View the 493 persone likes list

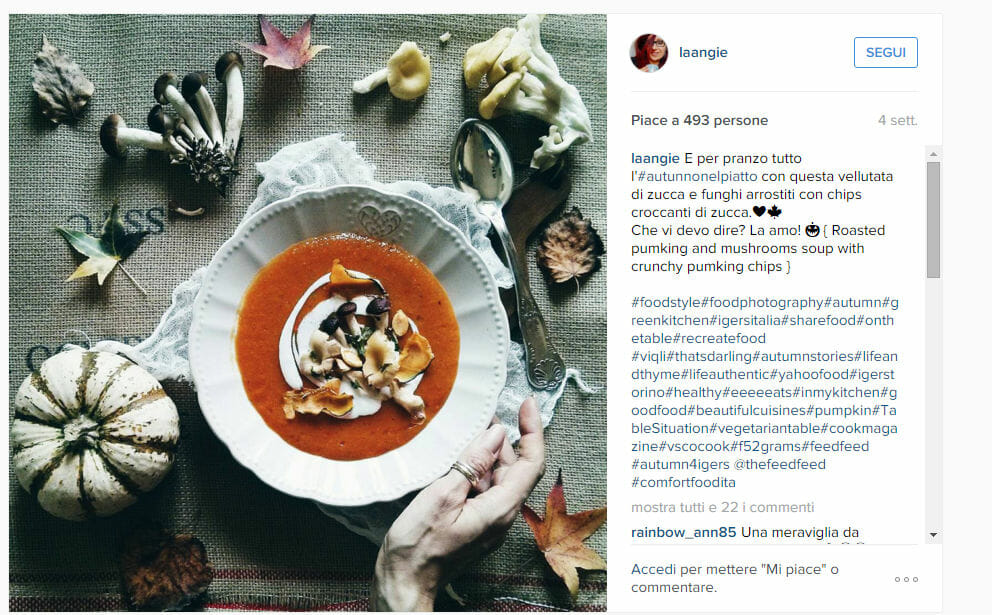point(725,120)
